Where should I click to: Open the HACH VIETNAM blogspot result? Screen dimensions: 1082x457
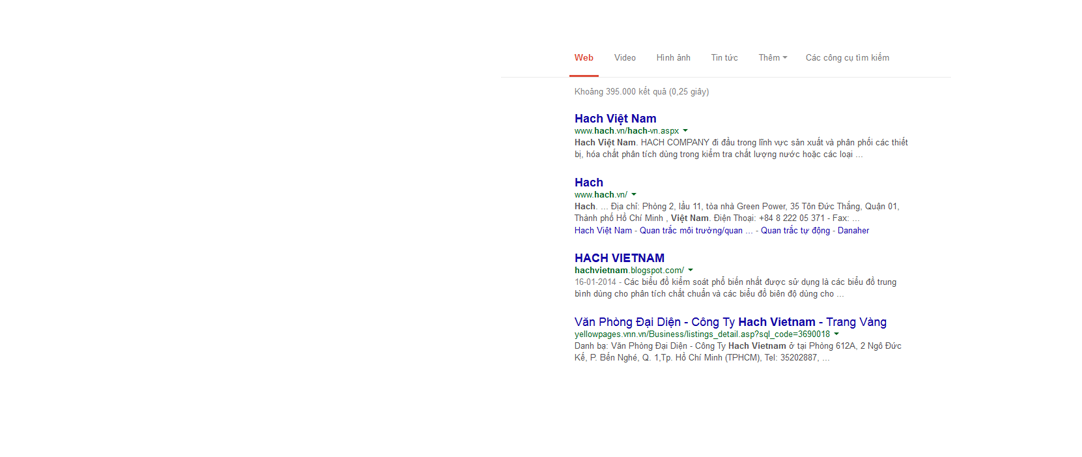pos(619,258)
